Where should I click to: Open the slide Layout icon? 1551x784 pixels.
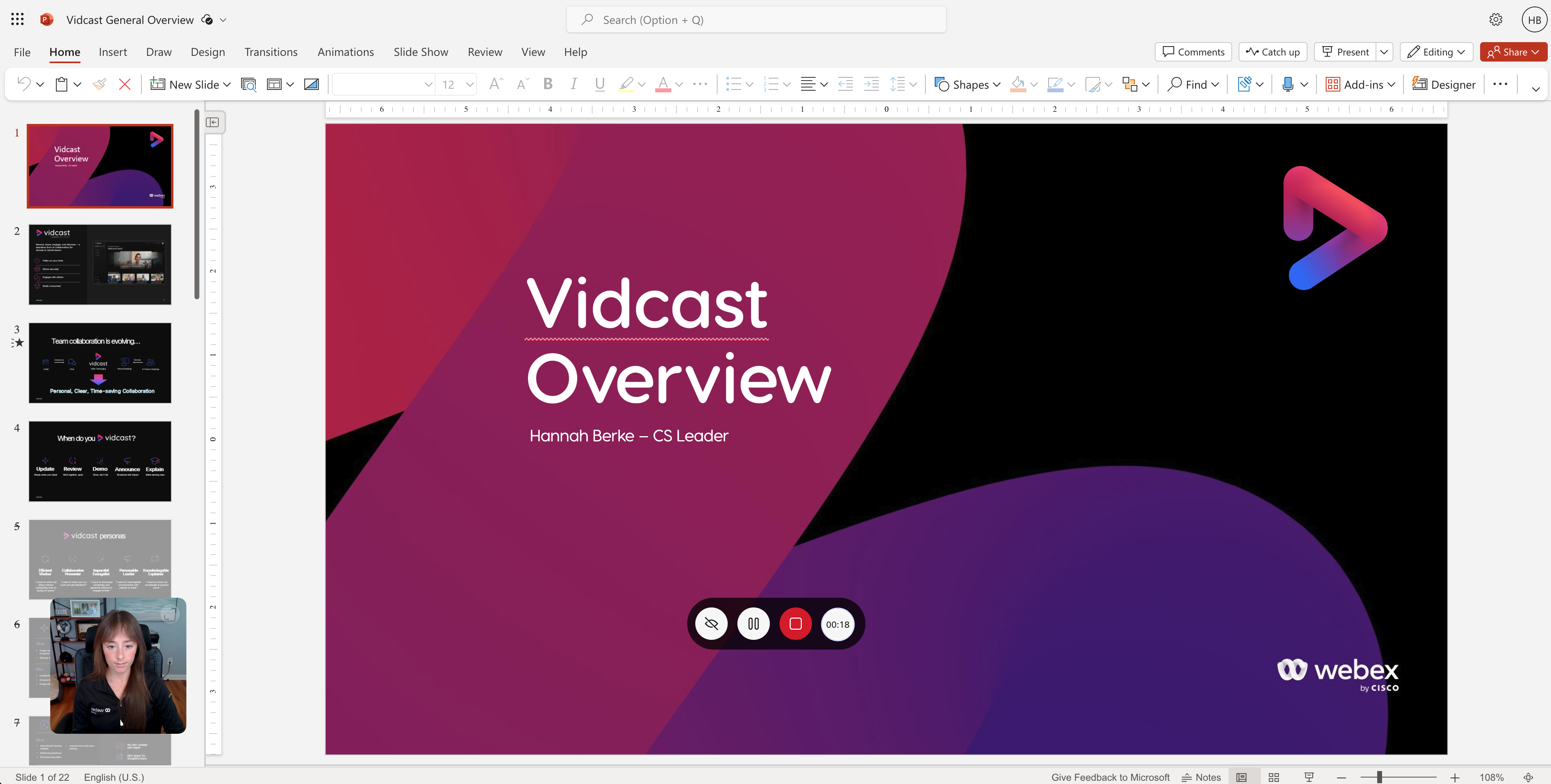tap(275, 84)
